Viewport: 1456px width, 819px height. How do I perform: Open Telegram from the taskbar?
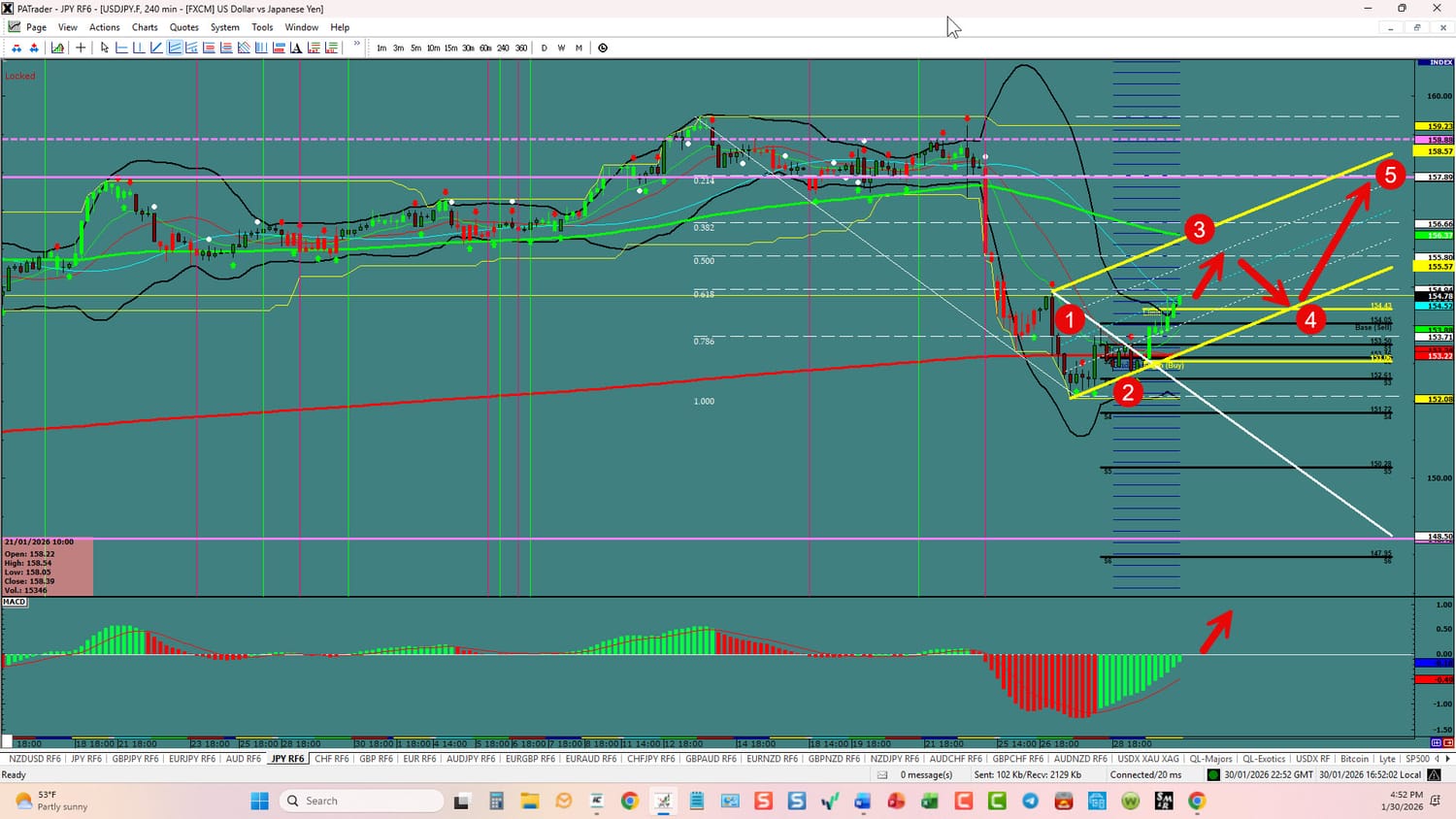1030,801
